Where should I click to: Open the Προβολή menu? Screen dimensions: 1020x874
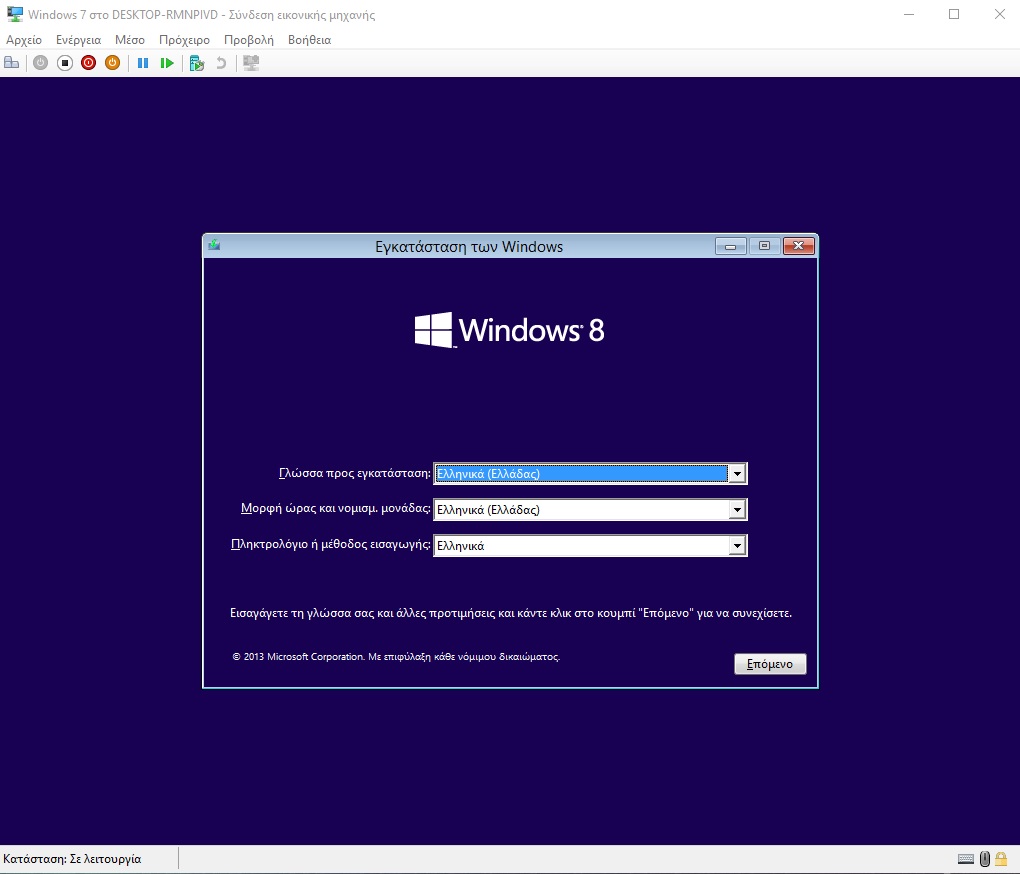pos(249,40)
